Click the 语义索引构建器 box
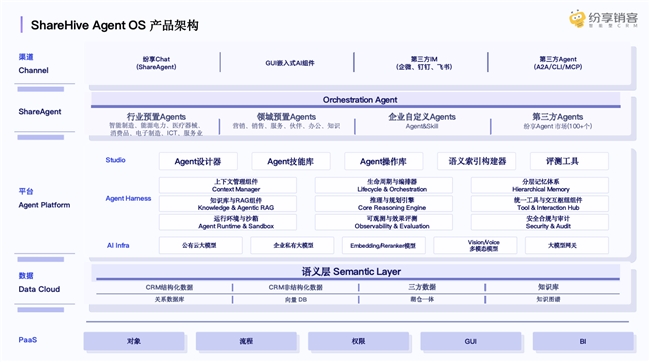The width and height of the screenshot is (650, 362). tap(476, 161)
